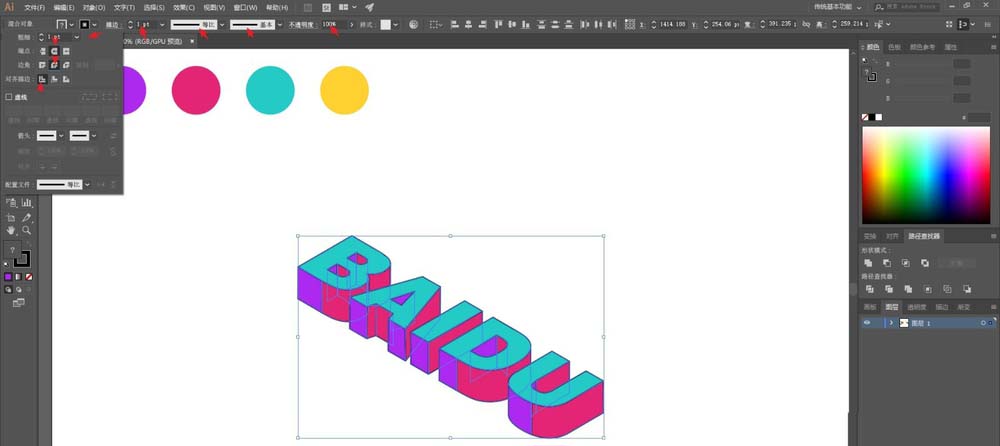Click the Exclude shape mode icon
The image size is (1000, 446).
(x=925, y=263)
